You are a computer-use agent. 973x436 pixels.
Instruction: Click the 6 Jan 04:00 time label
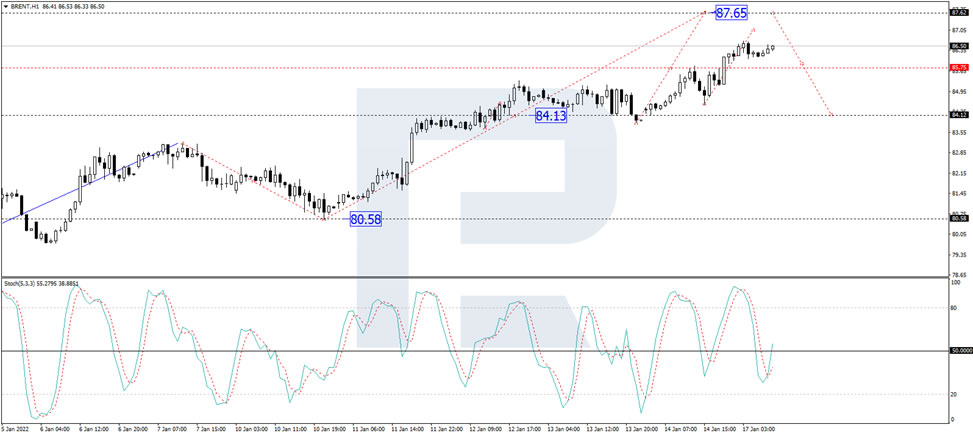tap(53, 428)
